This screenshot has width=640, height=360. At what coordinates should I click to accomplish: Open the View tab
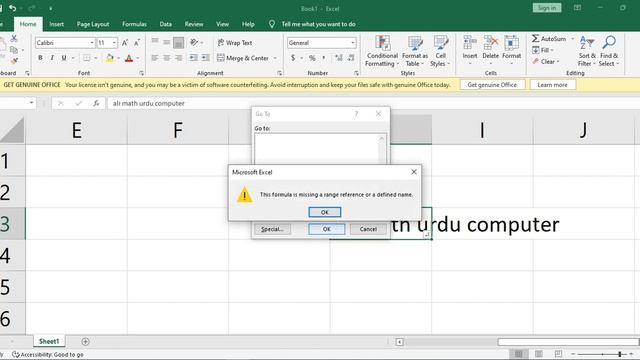point(222,24)
